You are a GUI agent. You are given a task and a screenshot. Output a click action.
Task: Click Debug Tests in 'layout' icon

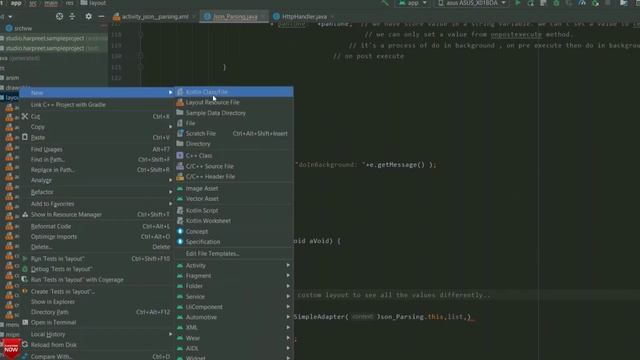pyautogui.click(x=25, y=269)
